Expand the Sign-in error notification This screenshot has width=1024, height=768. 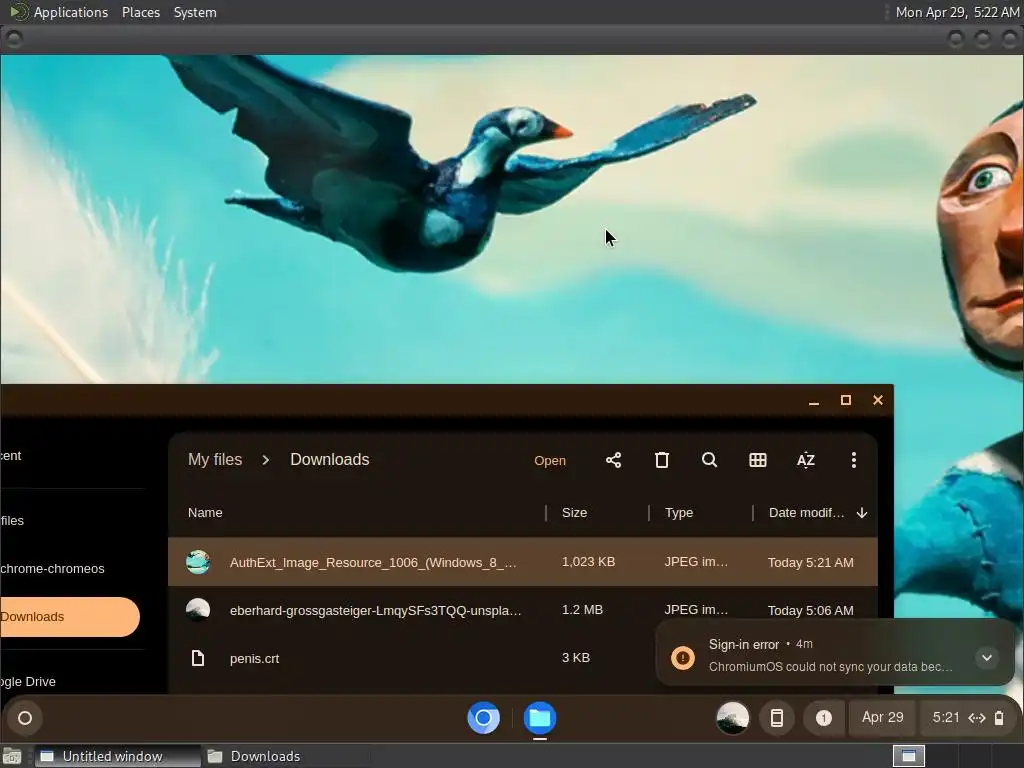click(987, 657)
